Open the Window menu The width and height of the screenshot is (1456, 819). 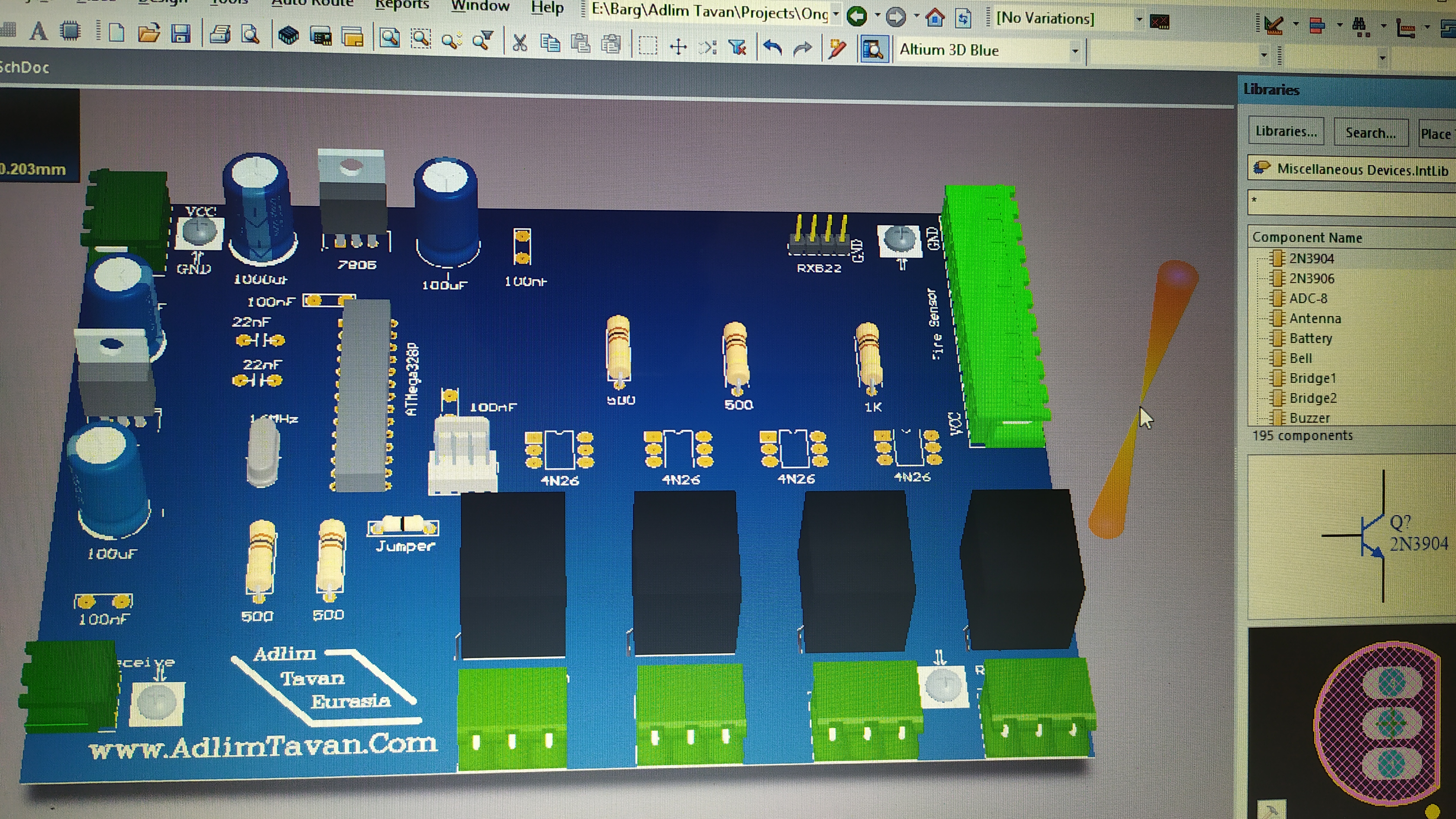480,6
